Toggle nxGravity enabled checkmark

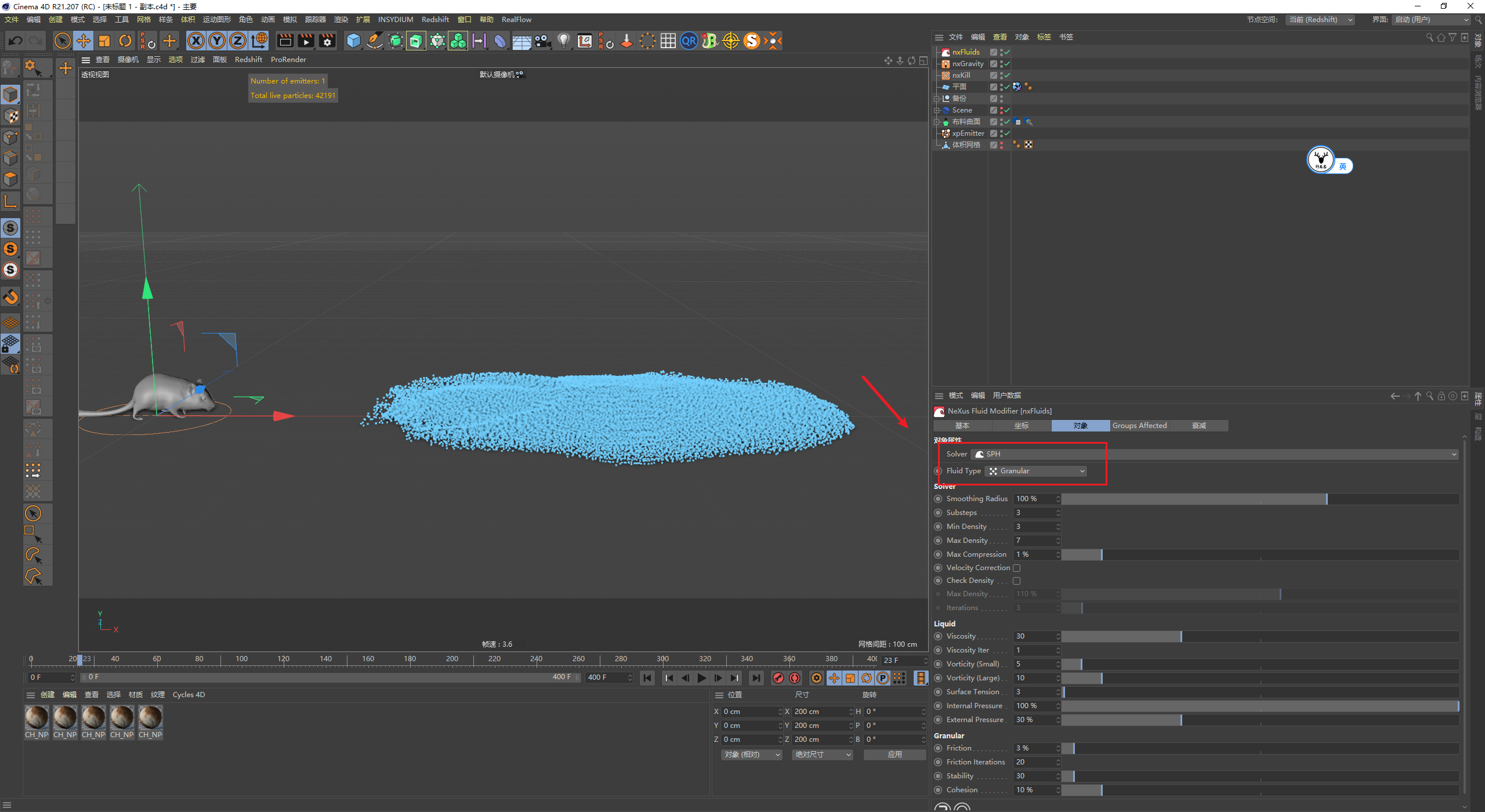tap(1007, 64)
